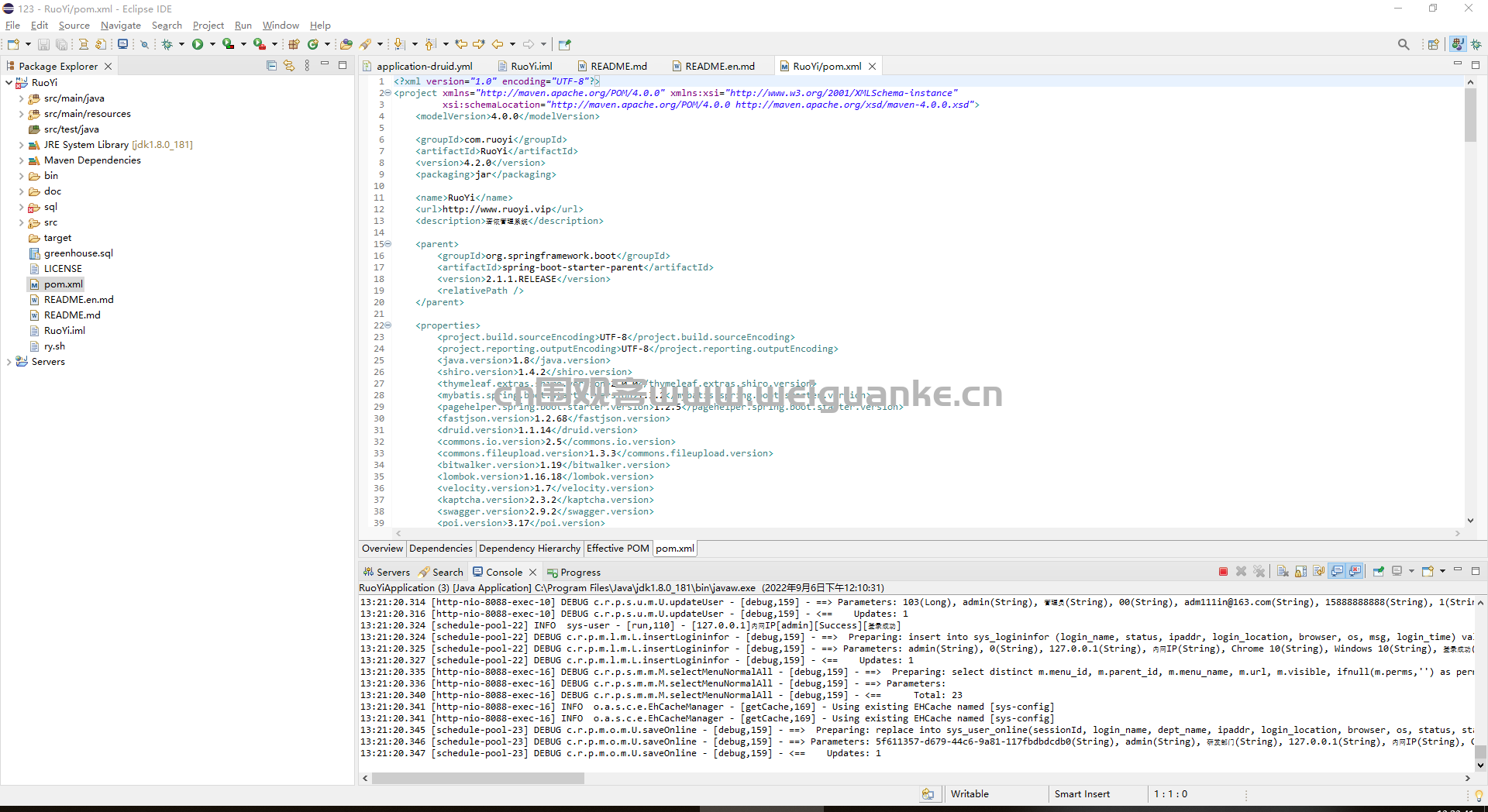Viewport: 1488px width, 812px height.
Task: Run the application with green play icon
Action: (198, 45)
